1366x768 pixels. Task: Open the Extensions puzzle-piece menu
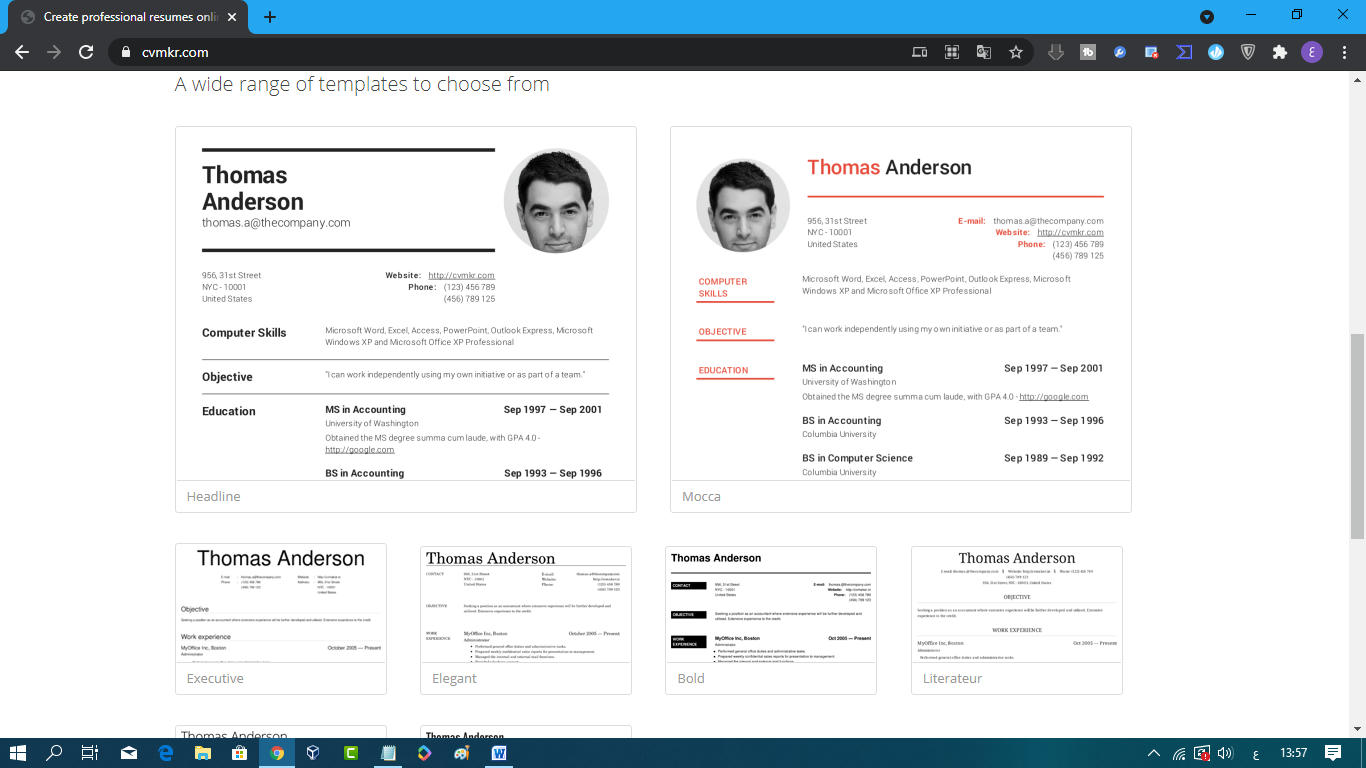(1280, 52)
